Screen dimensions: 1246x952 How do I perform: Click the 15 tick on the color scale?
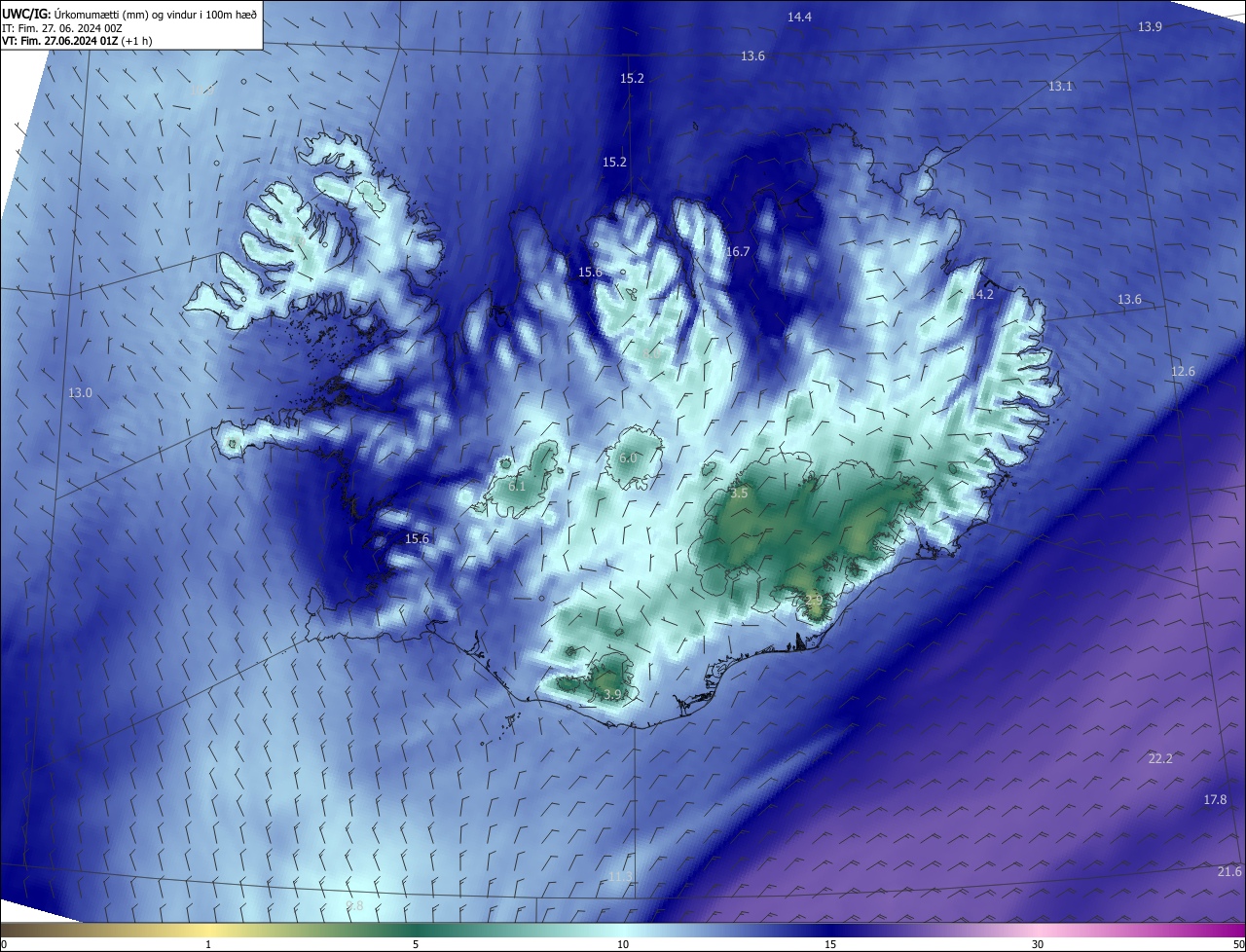[830, 944]
